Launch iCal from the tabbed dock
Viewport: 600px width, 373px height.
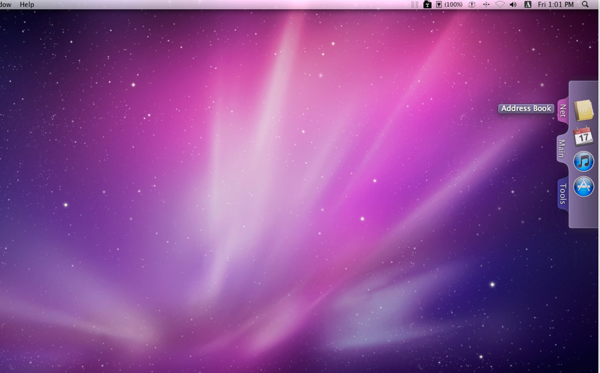click(x=583, y=136)
